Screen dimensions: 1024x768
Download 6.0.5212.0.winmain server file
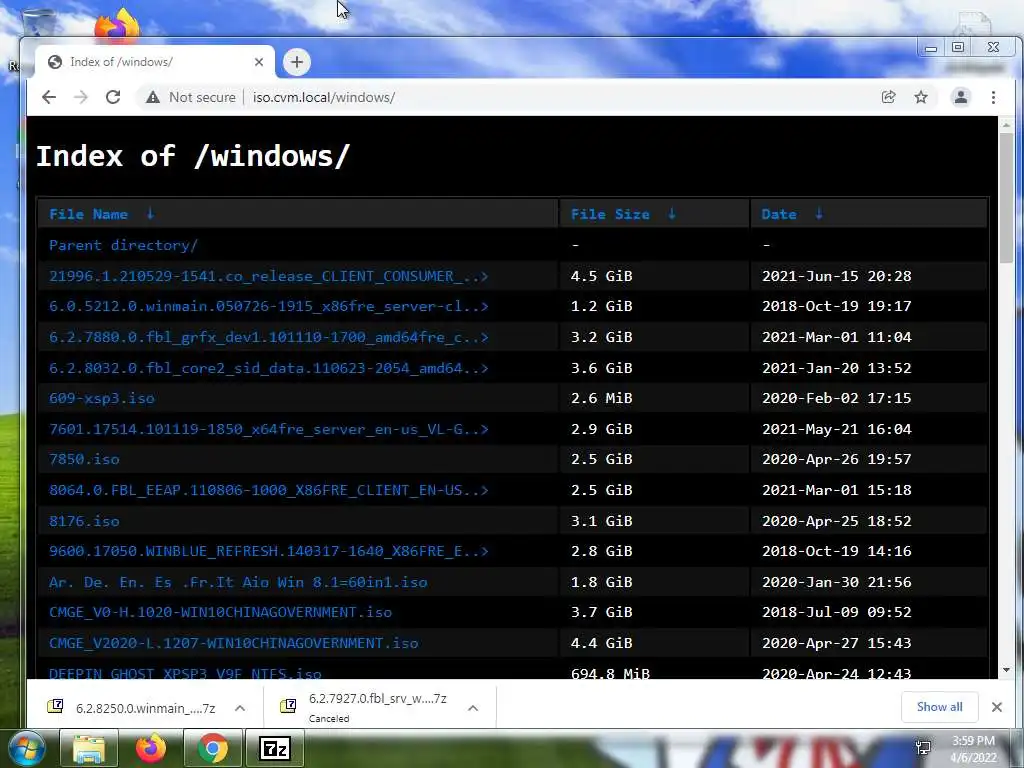[x=268, y=306]
